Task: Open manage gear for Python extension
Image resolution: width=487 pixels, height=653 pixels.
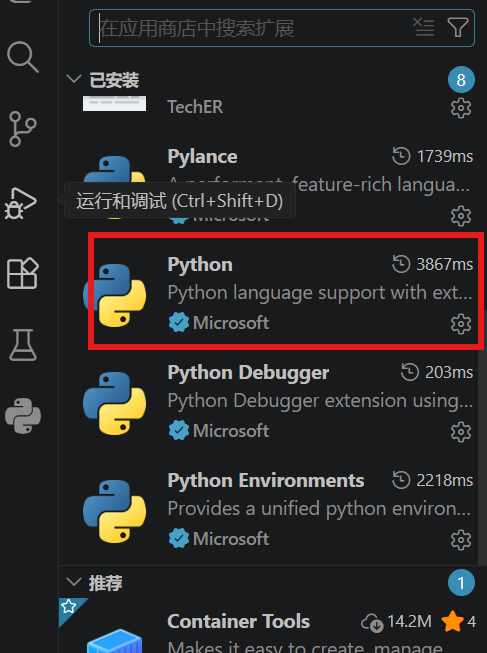Action: click(x=461, y=324)
